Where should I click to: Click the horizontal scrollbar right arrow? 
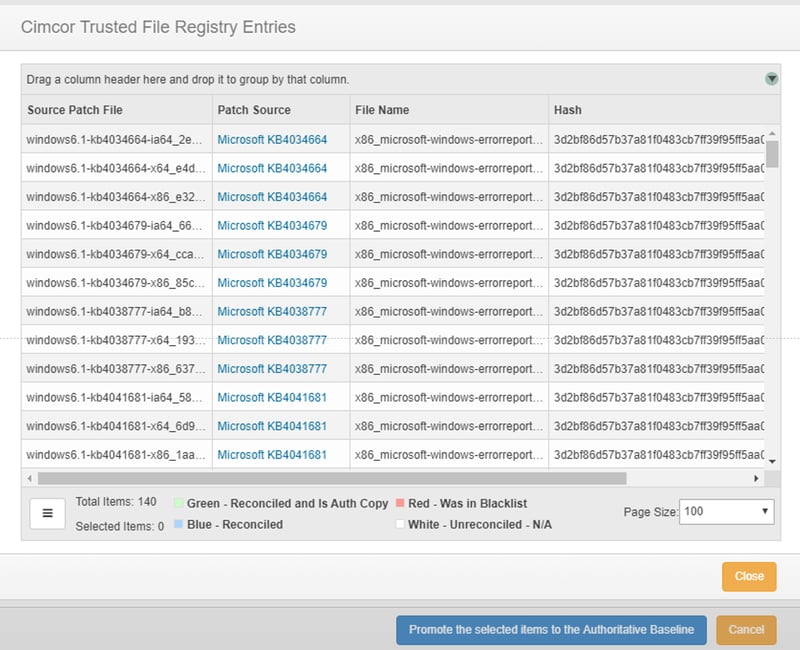pos(756,479)
